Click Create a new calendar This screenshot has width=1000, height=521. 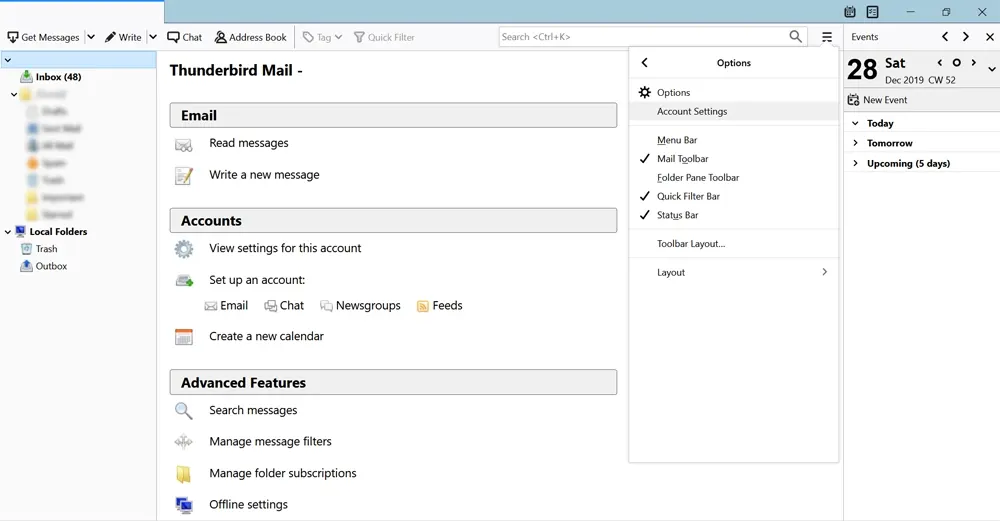click(267, 336)
